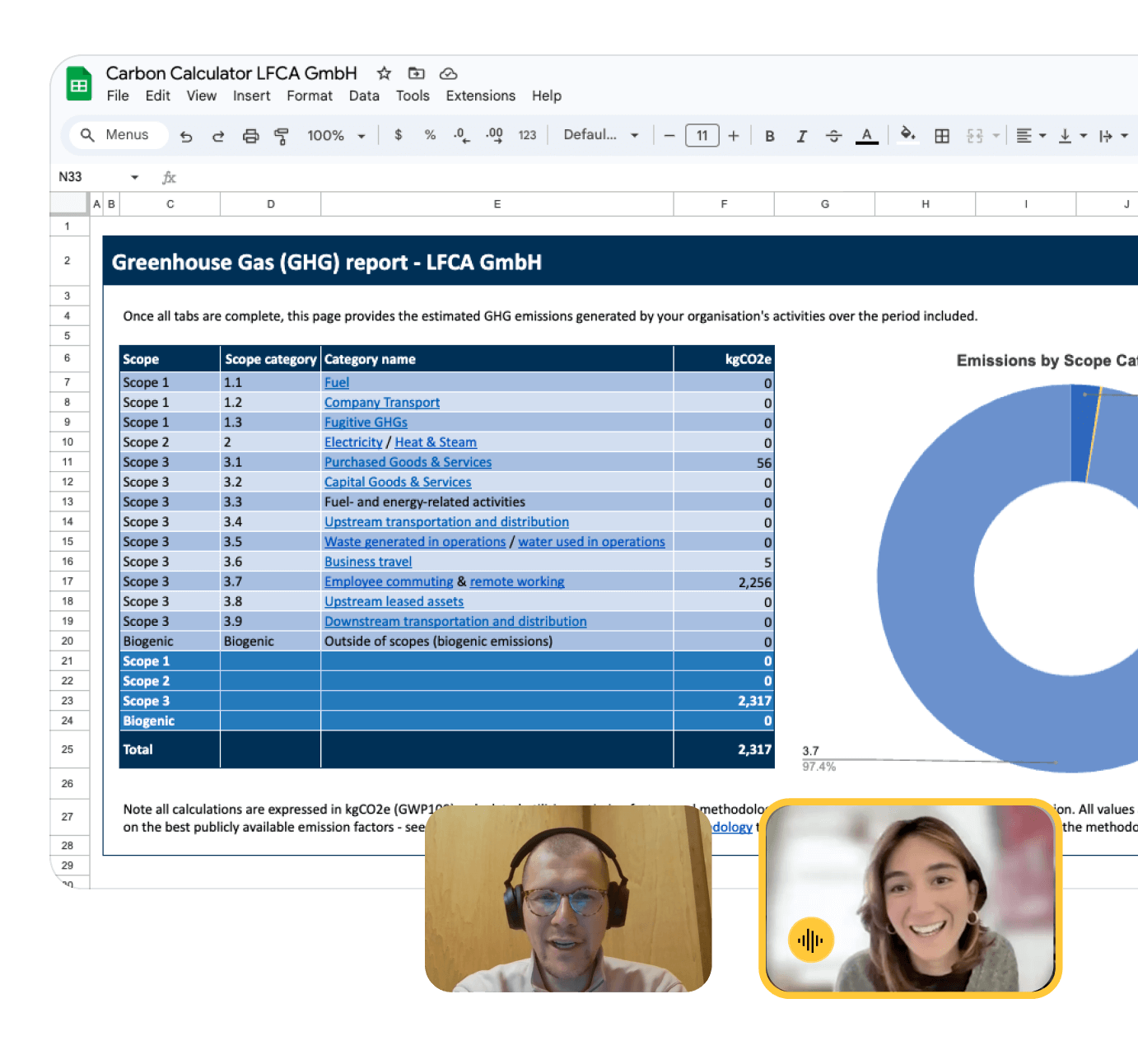Search the Menus box

(119, 135)
